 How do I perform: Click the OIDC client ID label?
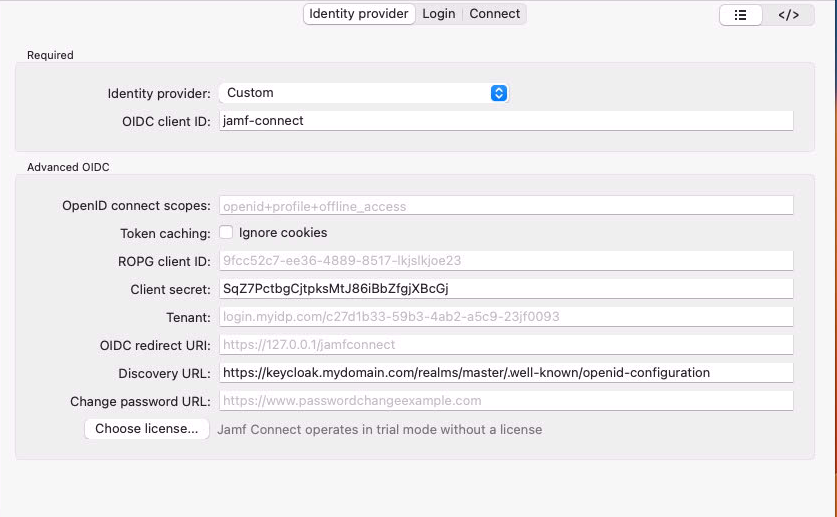(x=167, y=122)
